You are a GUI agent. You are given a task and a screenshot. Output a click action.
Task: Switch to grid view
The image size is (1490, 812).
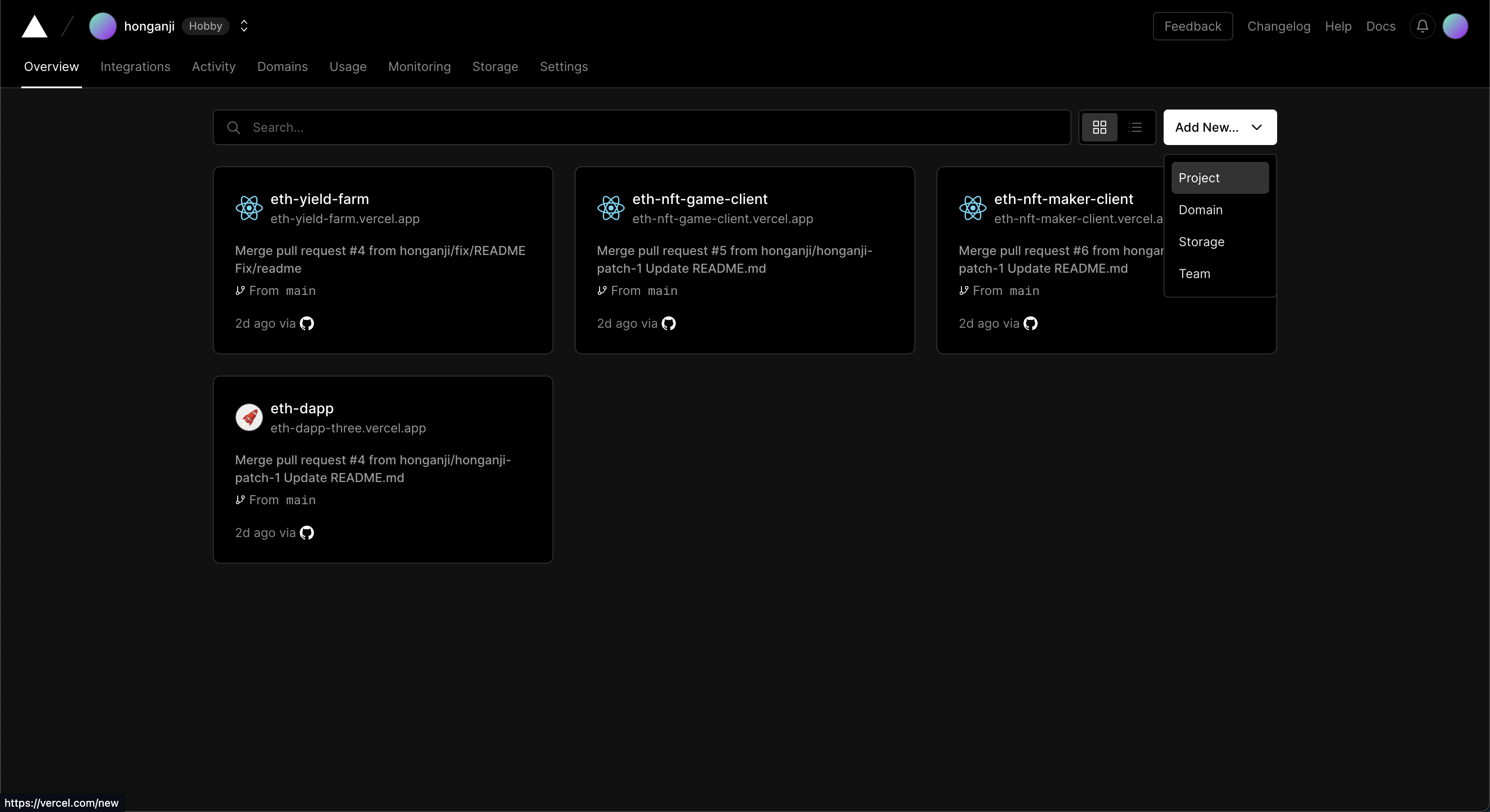point(1100,127)
